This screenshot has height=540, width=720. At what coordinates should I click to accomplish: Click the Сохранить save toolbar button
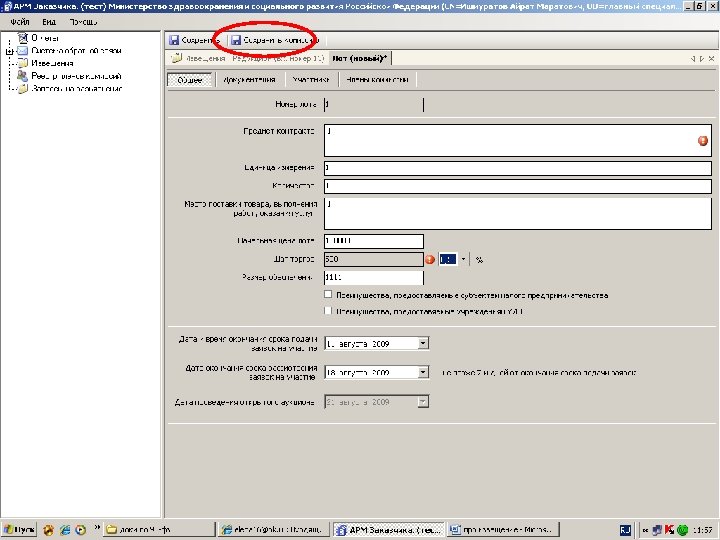click(194, 40)
